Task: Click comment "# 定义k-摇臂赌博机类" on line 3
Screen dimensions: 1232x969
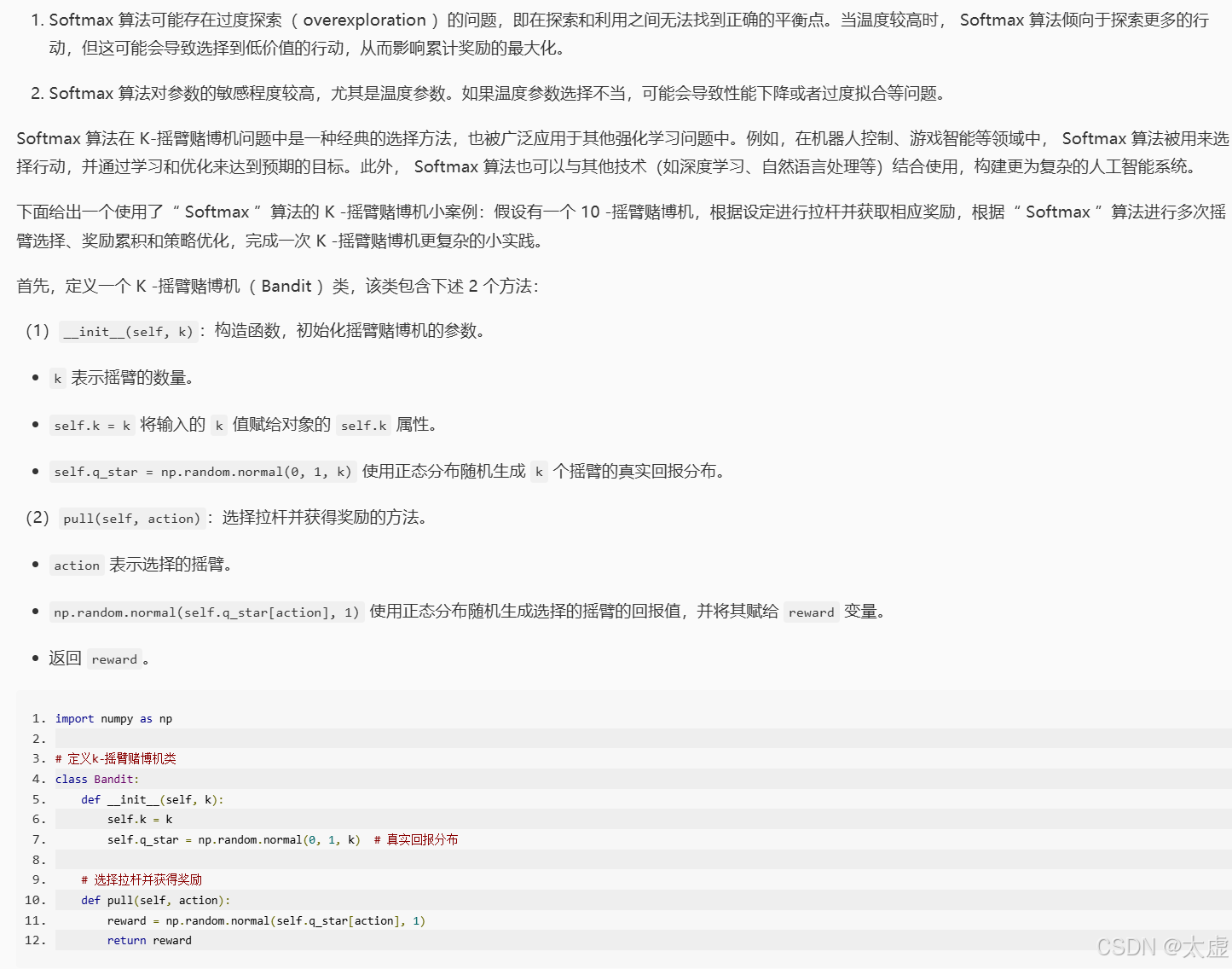Action: click(116, 759)
